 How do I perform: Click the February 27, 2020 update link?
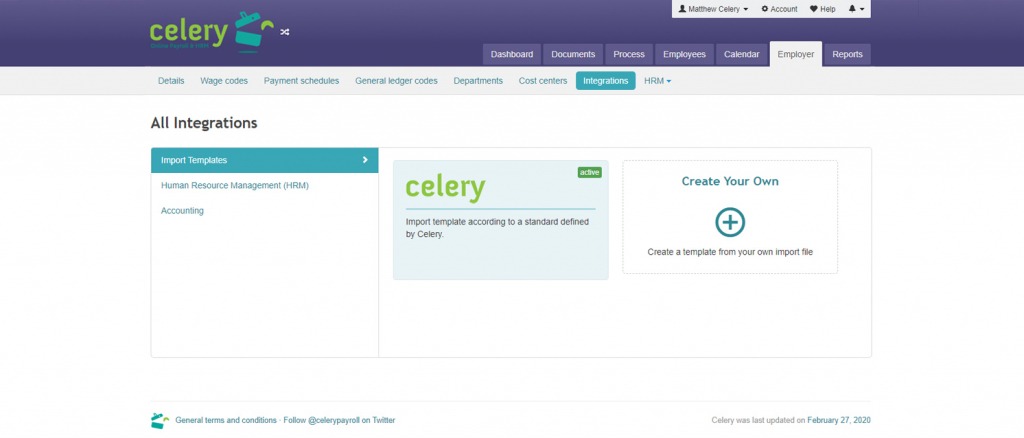839,420
